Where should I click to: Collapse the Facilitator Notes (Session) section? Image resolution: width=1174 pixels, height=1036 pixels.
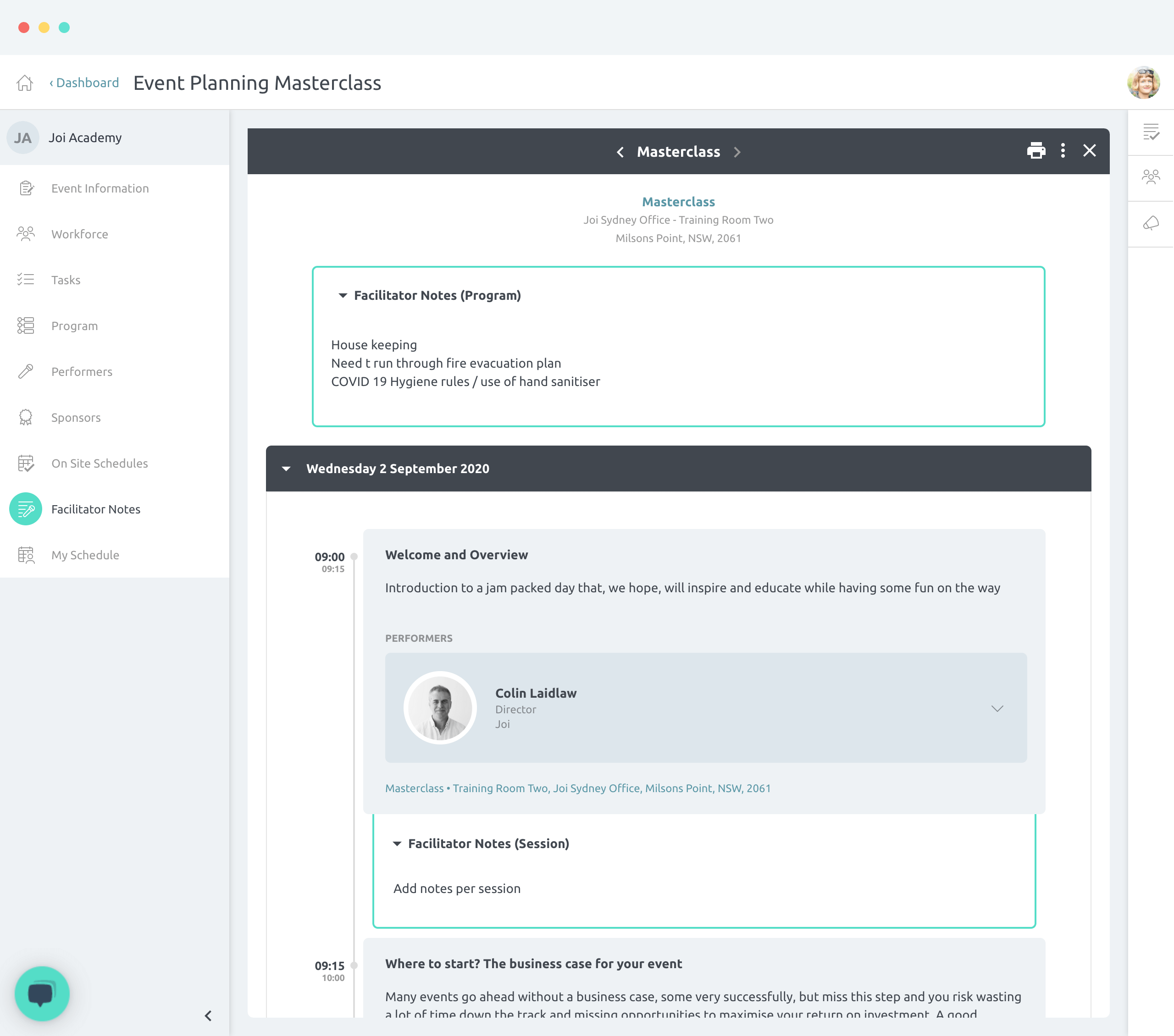[x=397, y=843]
